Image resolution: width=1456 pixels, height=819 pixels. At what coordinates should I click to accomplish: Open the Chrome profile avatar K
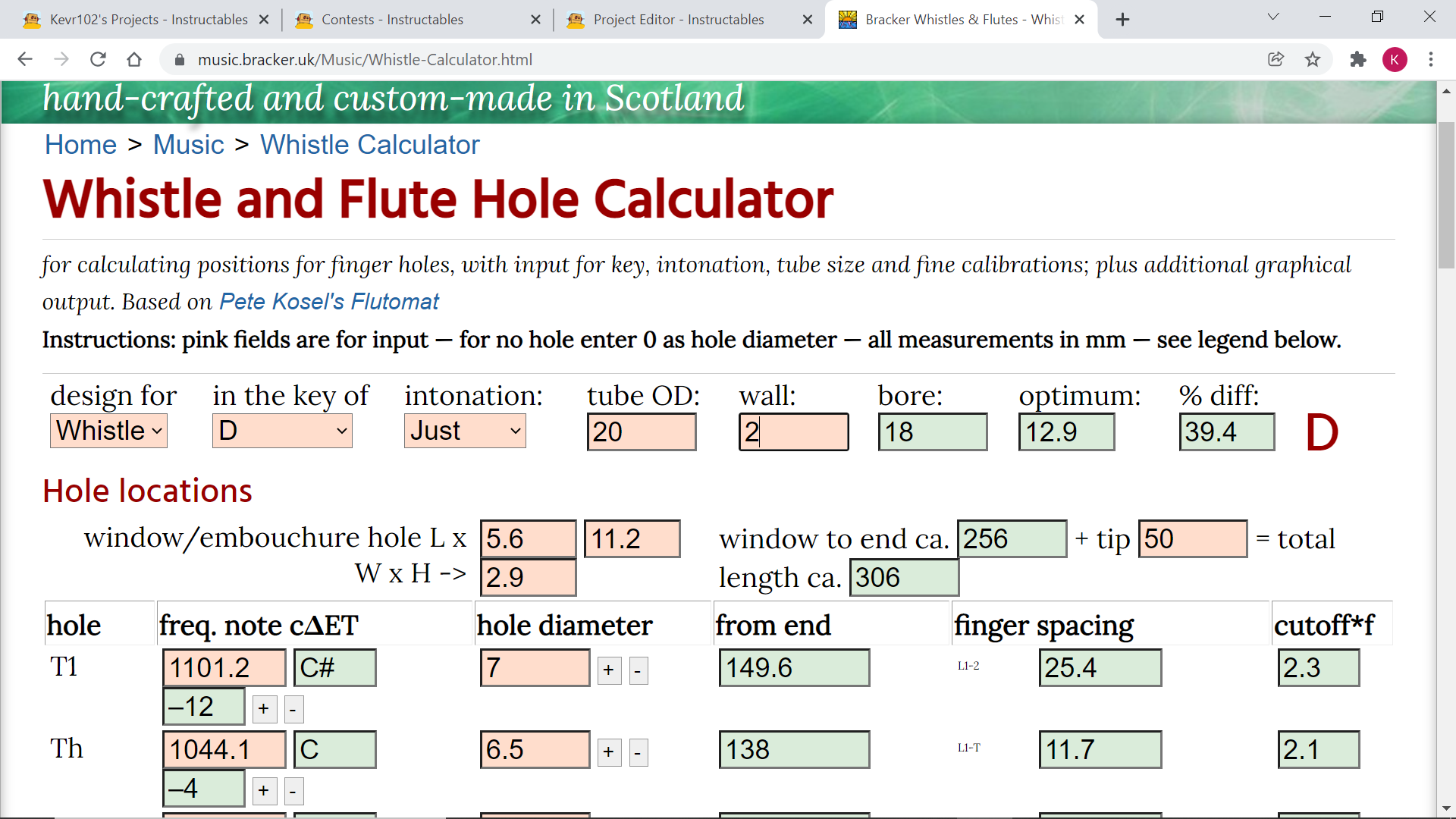1395,59
